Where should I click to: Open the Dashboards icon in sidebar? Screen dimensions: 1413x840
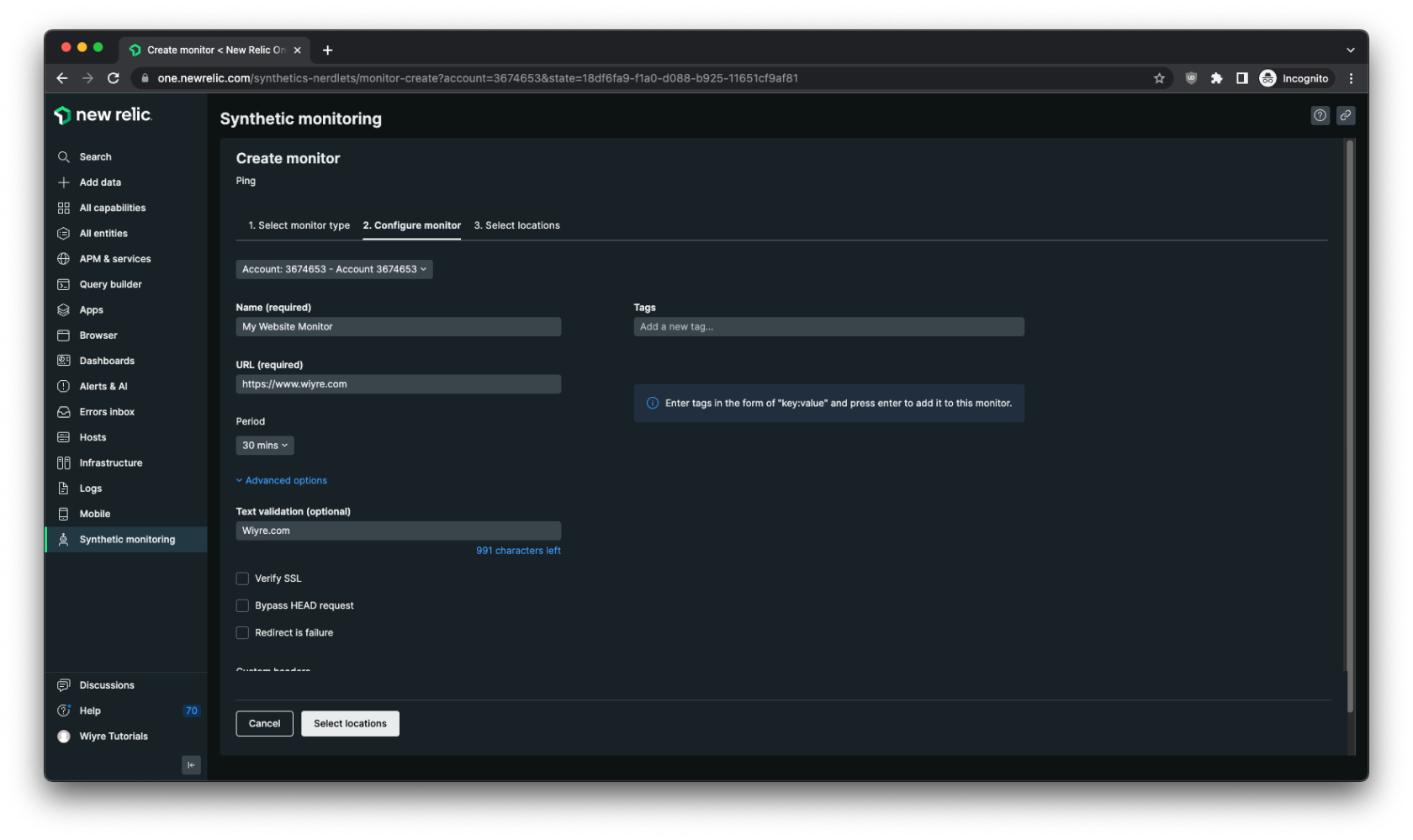point(63,361)
